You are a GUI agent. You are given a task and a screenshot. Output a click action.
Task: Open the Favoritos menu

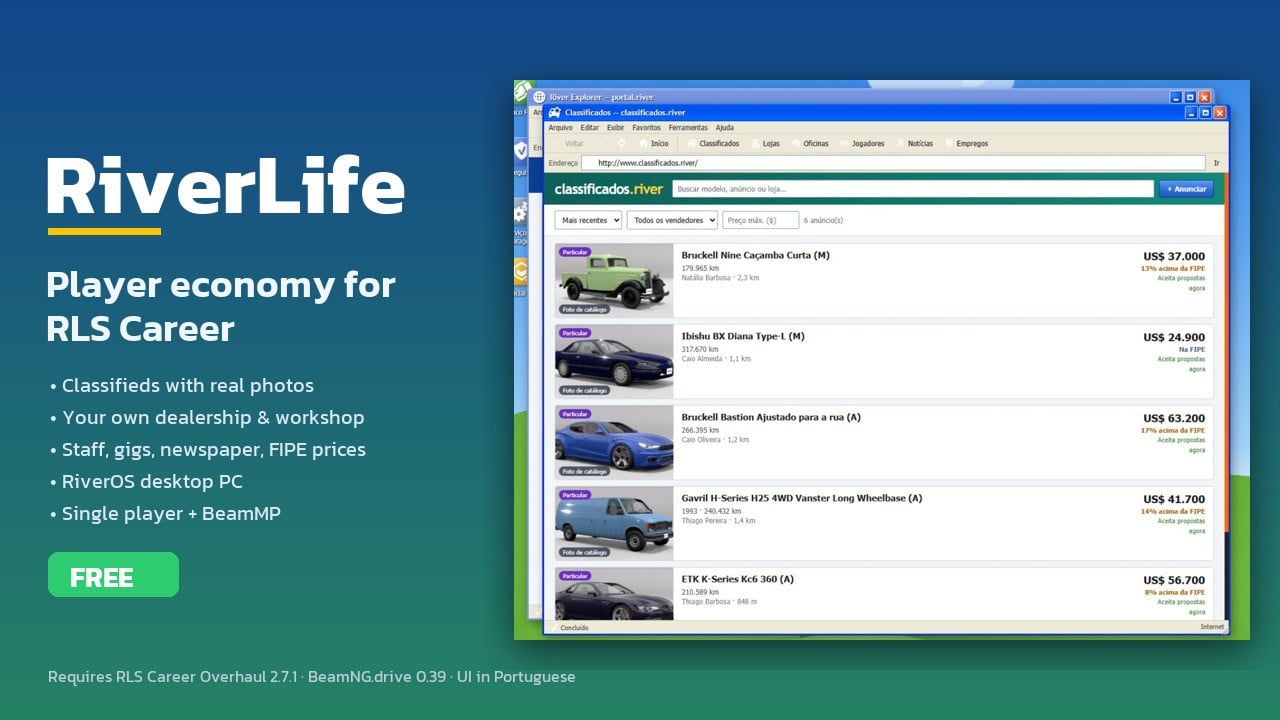click(647, 128)
